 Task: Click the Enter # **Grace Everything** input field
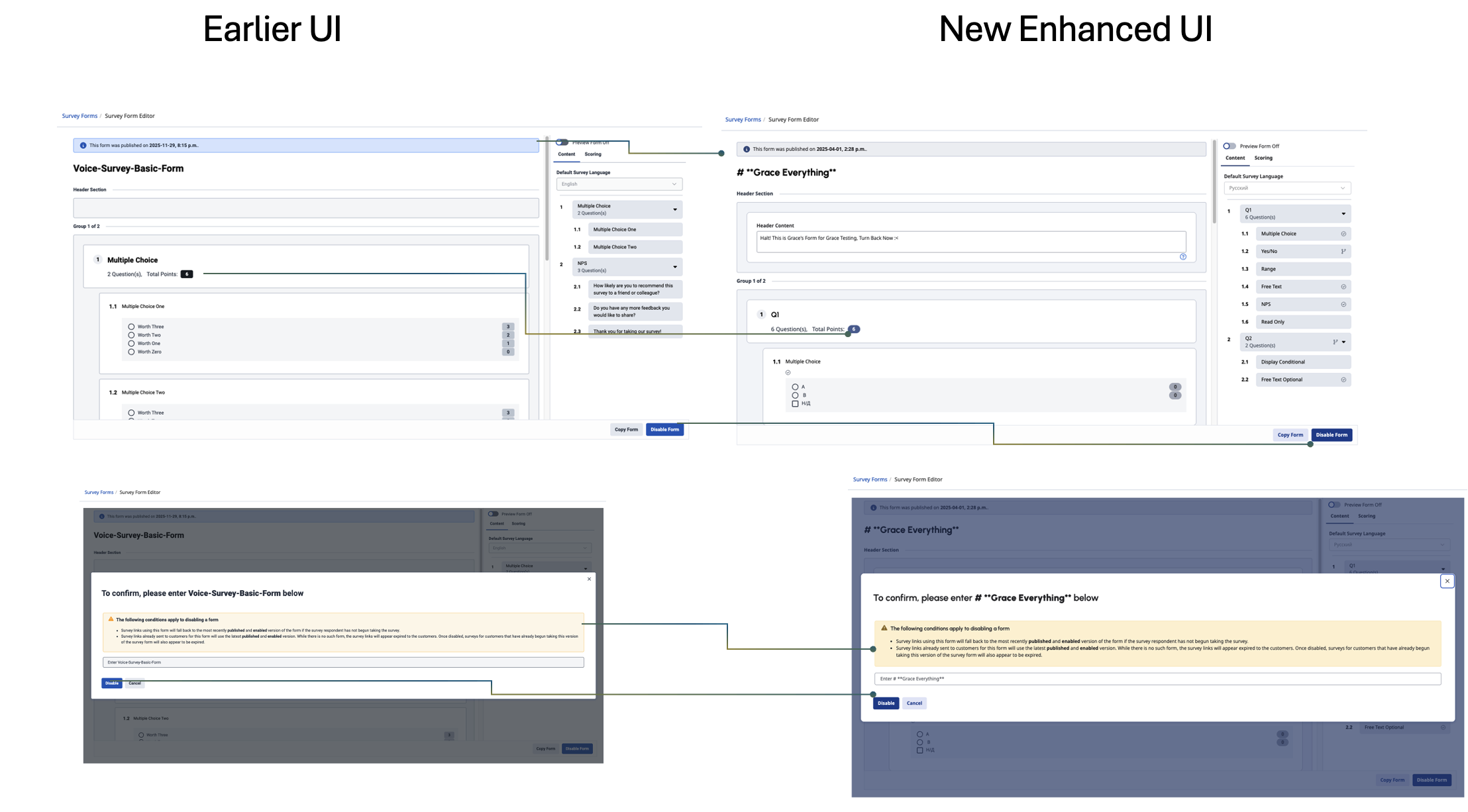click(x=1157, y=679)
